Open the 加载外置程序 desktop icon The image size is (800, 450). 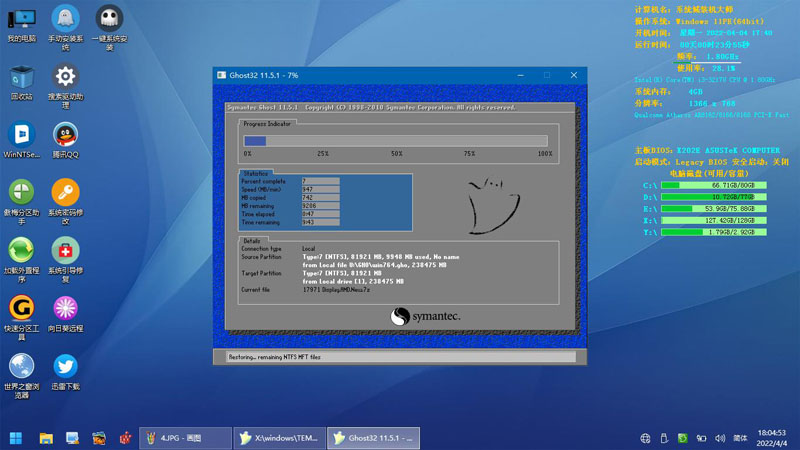tap(21, 260)
